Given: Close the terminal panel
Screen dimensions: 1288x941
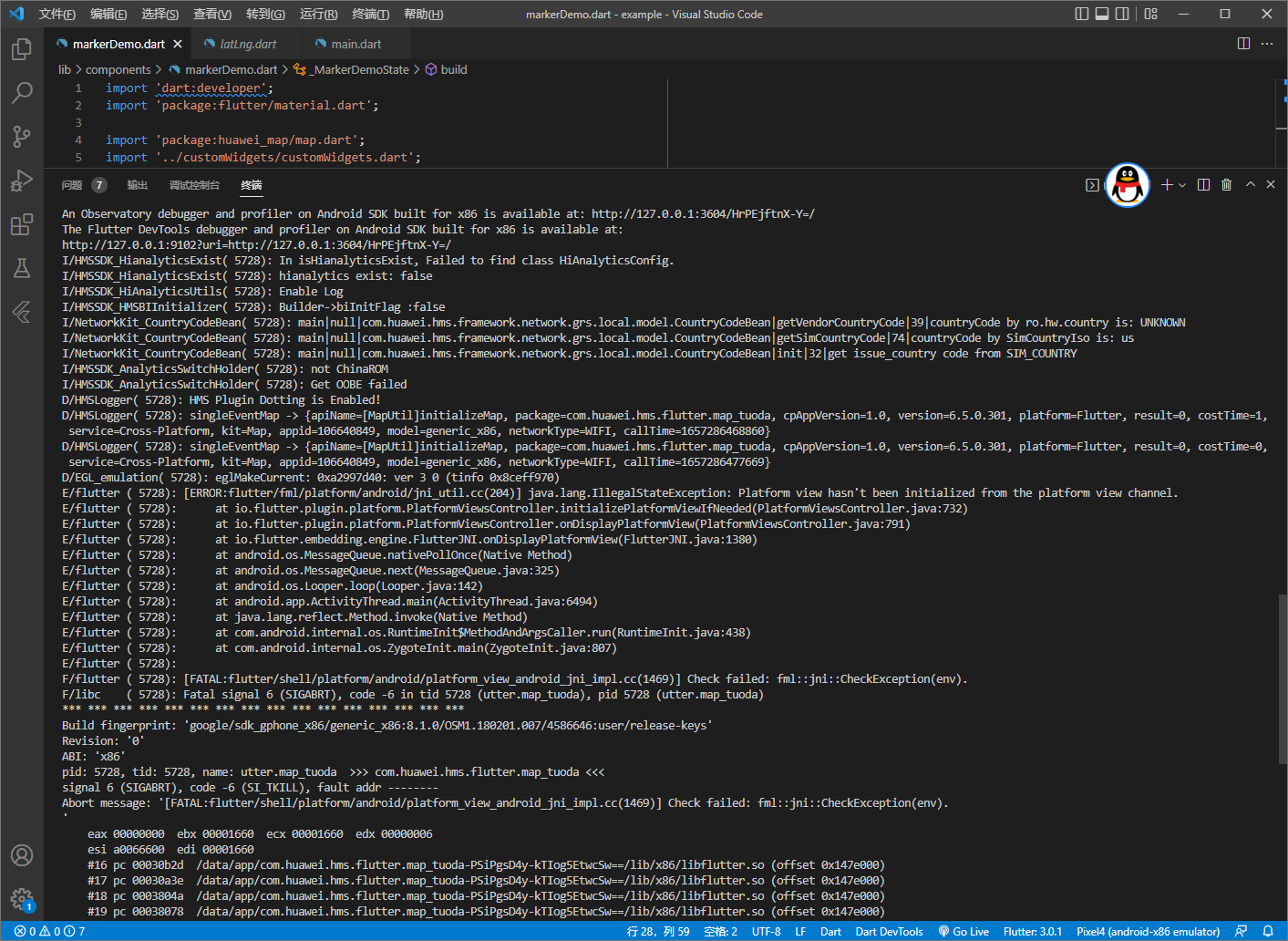Looking at the screenshot, I should (x=1271, y=185).
